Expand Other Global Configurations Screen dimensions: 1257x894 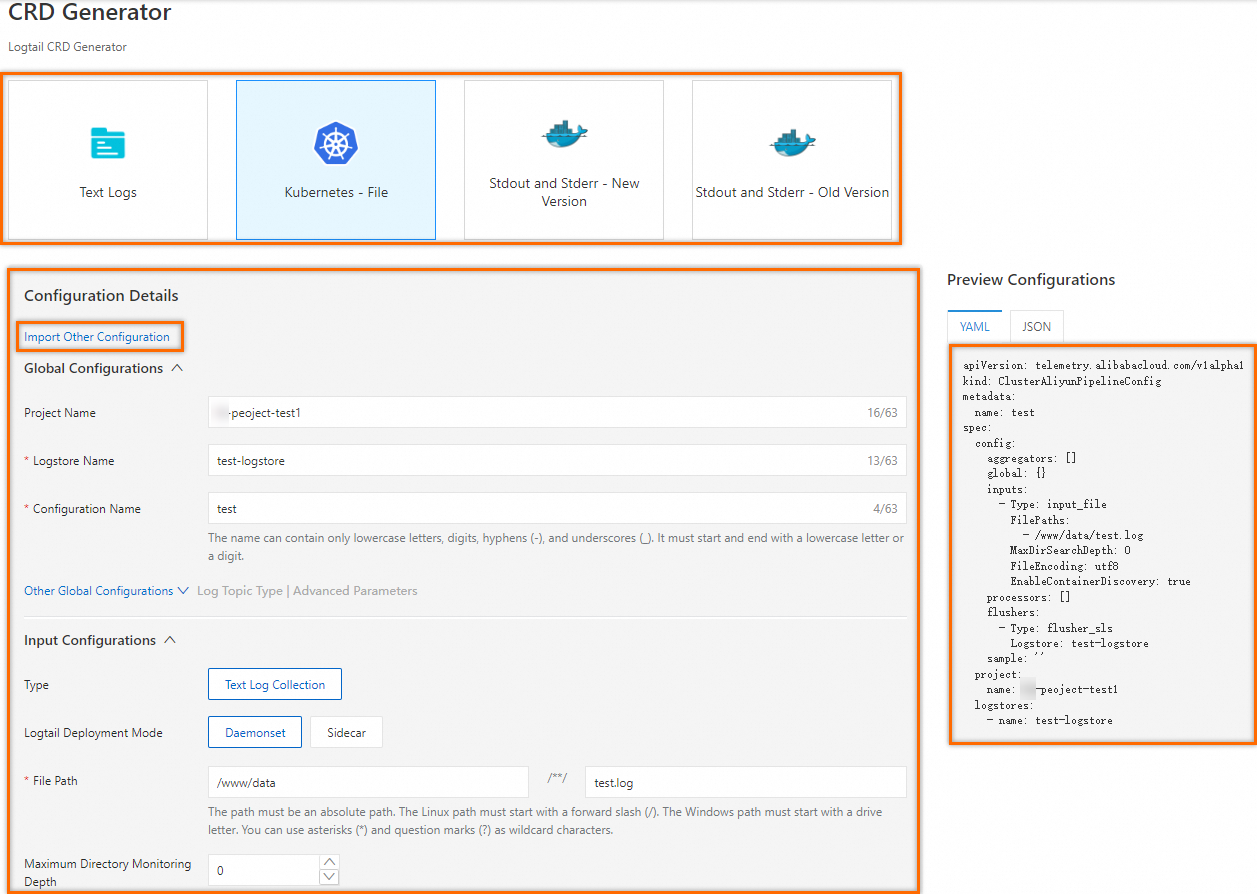[106, 591]
